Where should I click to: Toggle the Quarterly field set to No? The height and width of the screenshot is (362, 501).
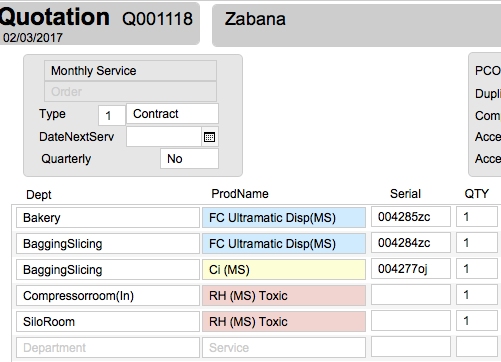[189, 159]
